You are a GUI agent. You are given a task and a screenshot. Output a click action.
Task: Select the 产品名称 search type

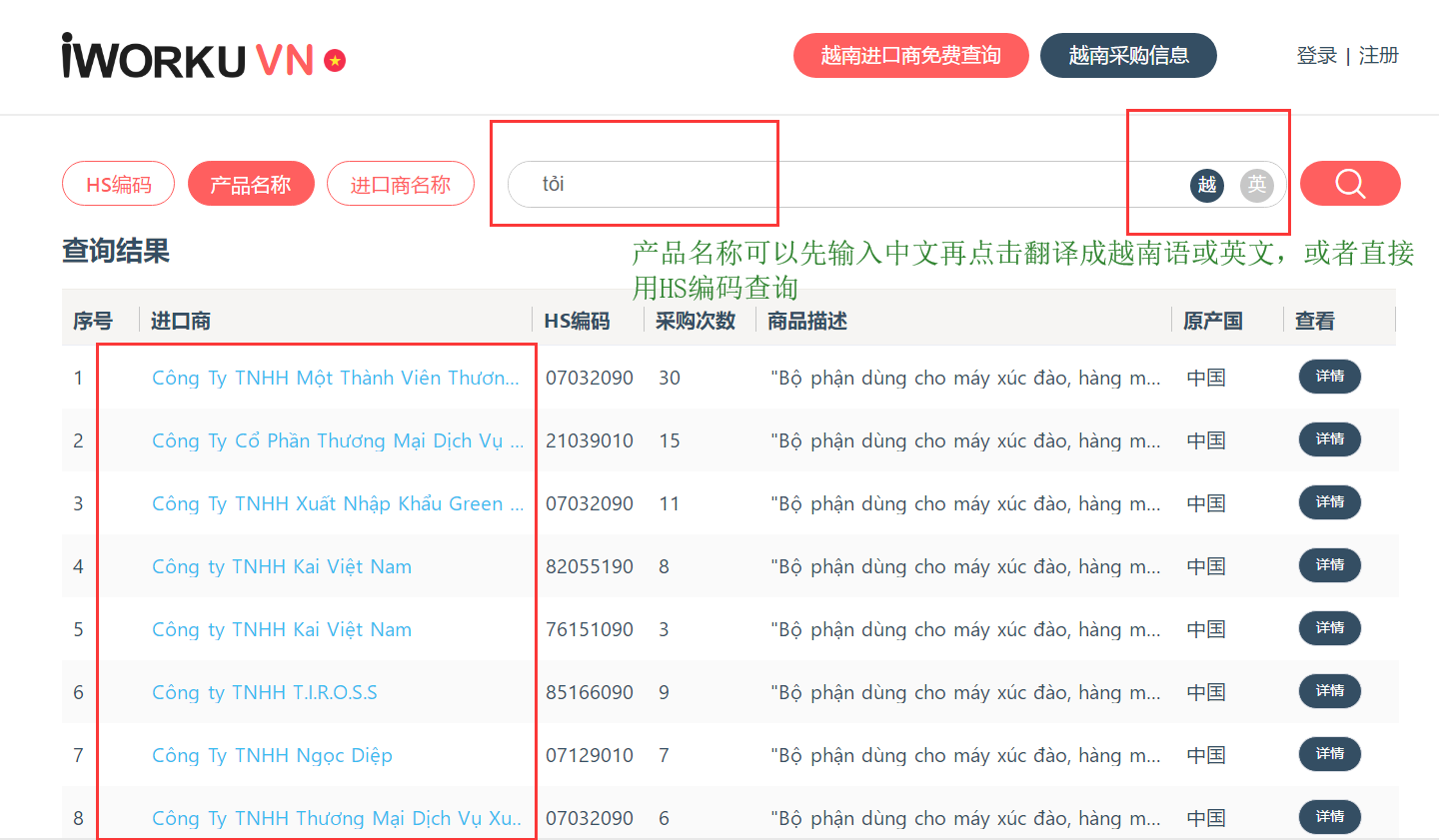[251, 184]
